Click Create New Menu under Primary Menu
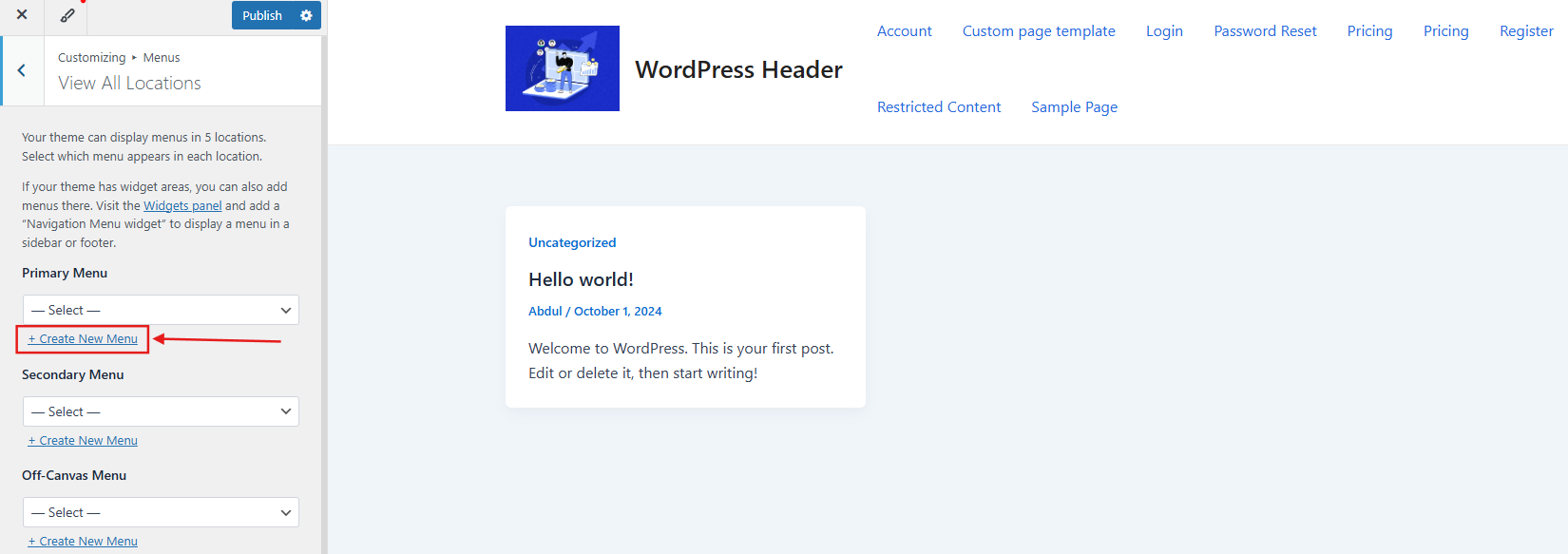Viewport: 1568px width, 554px height. click(83, 339)
